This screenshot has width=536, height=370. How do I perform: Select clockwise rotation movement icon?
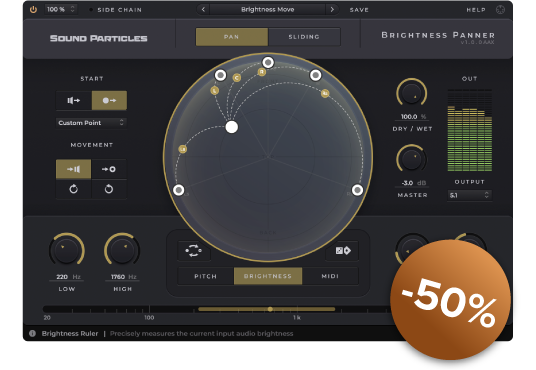coord(73,189)
